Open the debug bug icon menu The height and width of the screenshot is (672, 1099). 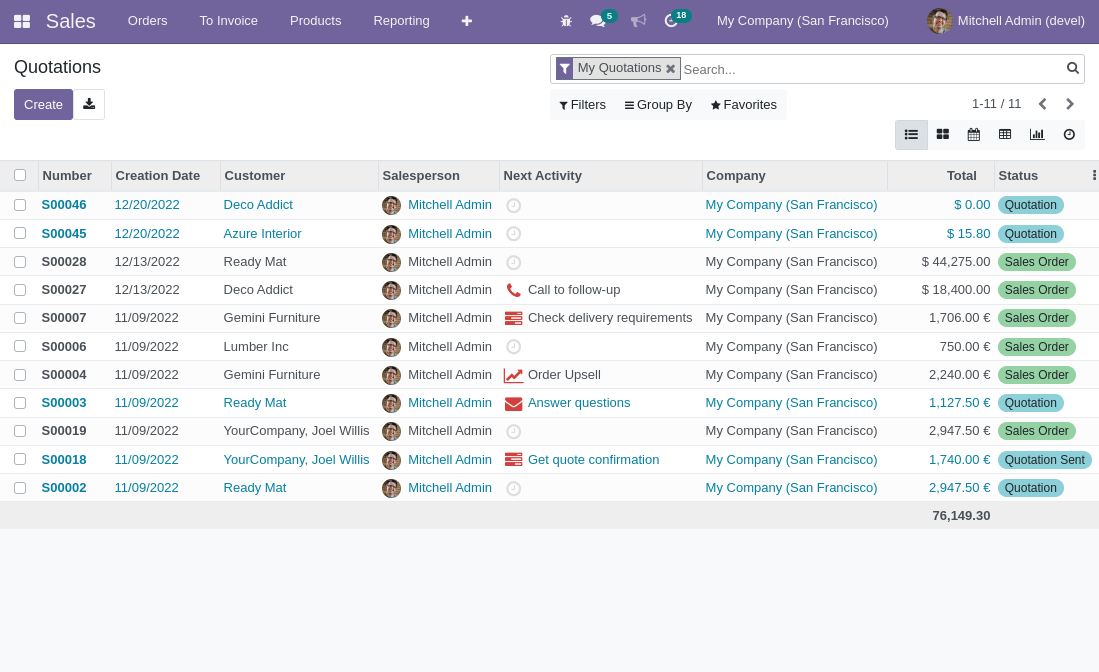[566, 21]
